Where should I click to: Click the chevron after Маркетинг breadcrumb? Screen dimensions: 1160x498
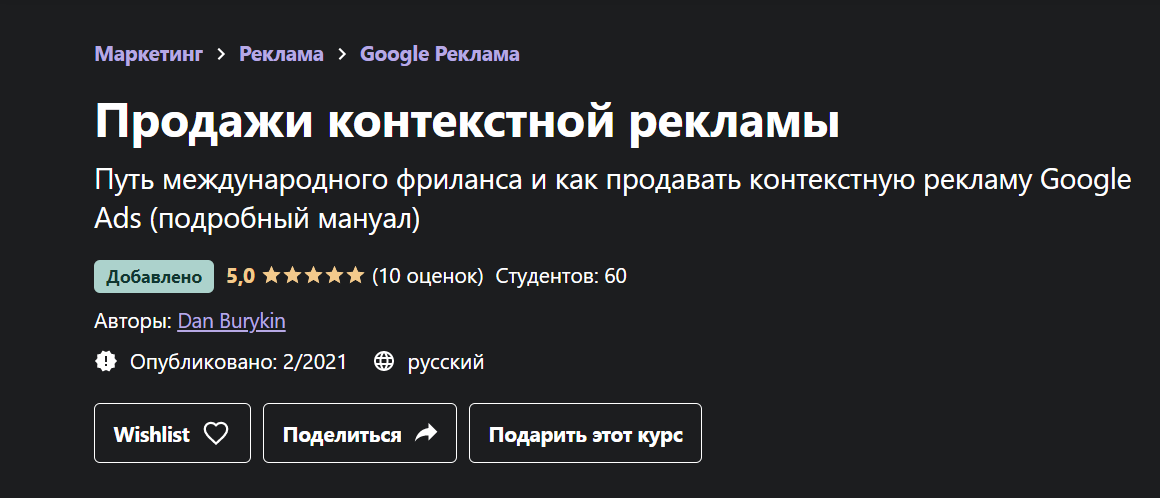(221, 54)
